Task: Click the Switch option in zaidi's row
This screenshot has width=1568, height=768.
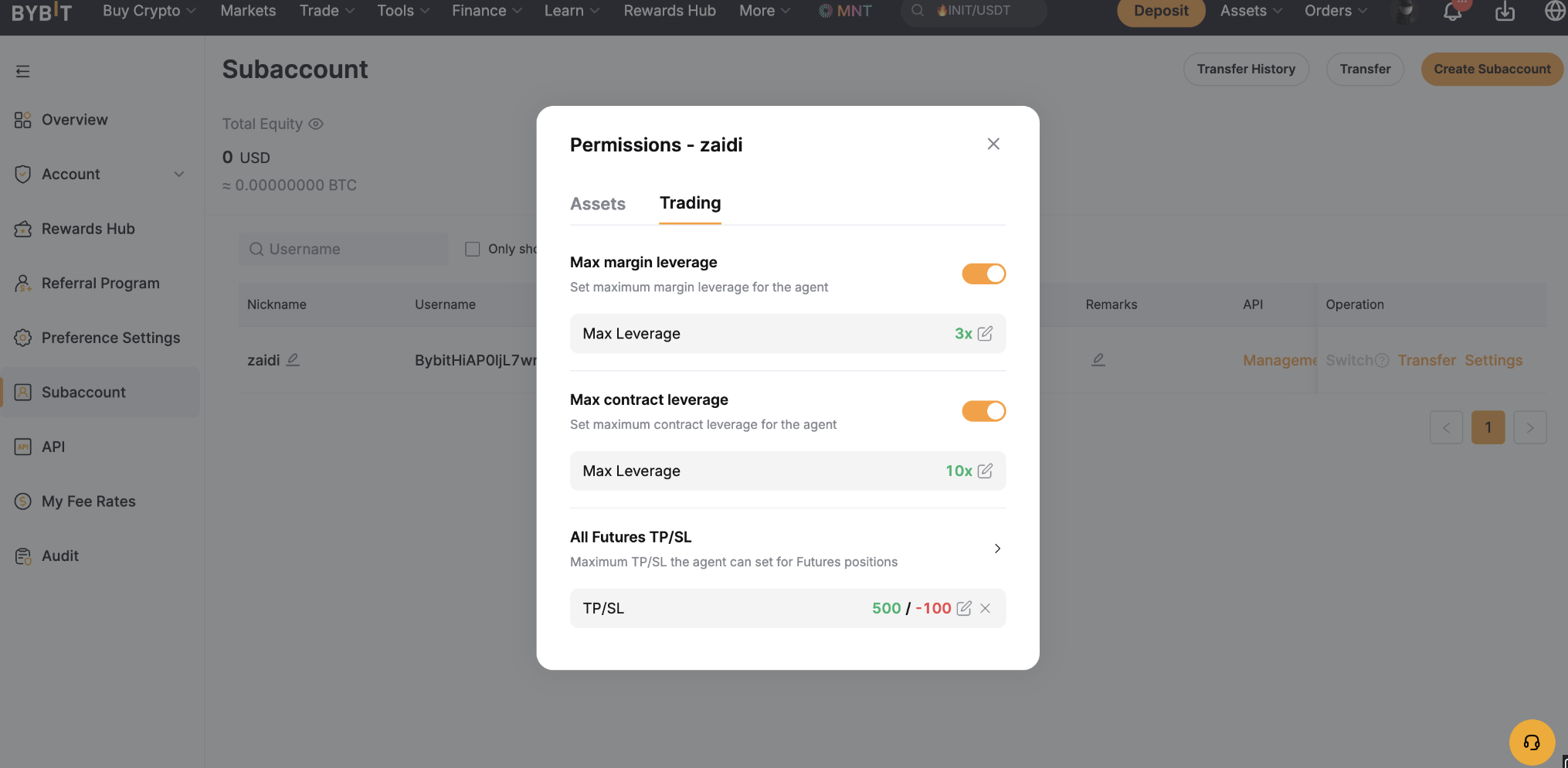Action: 1349,361
